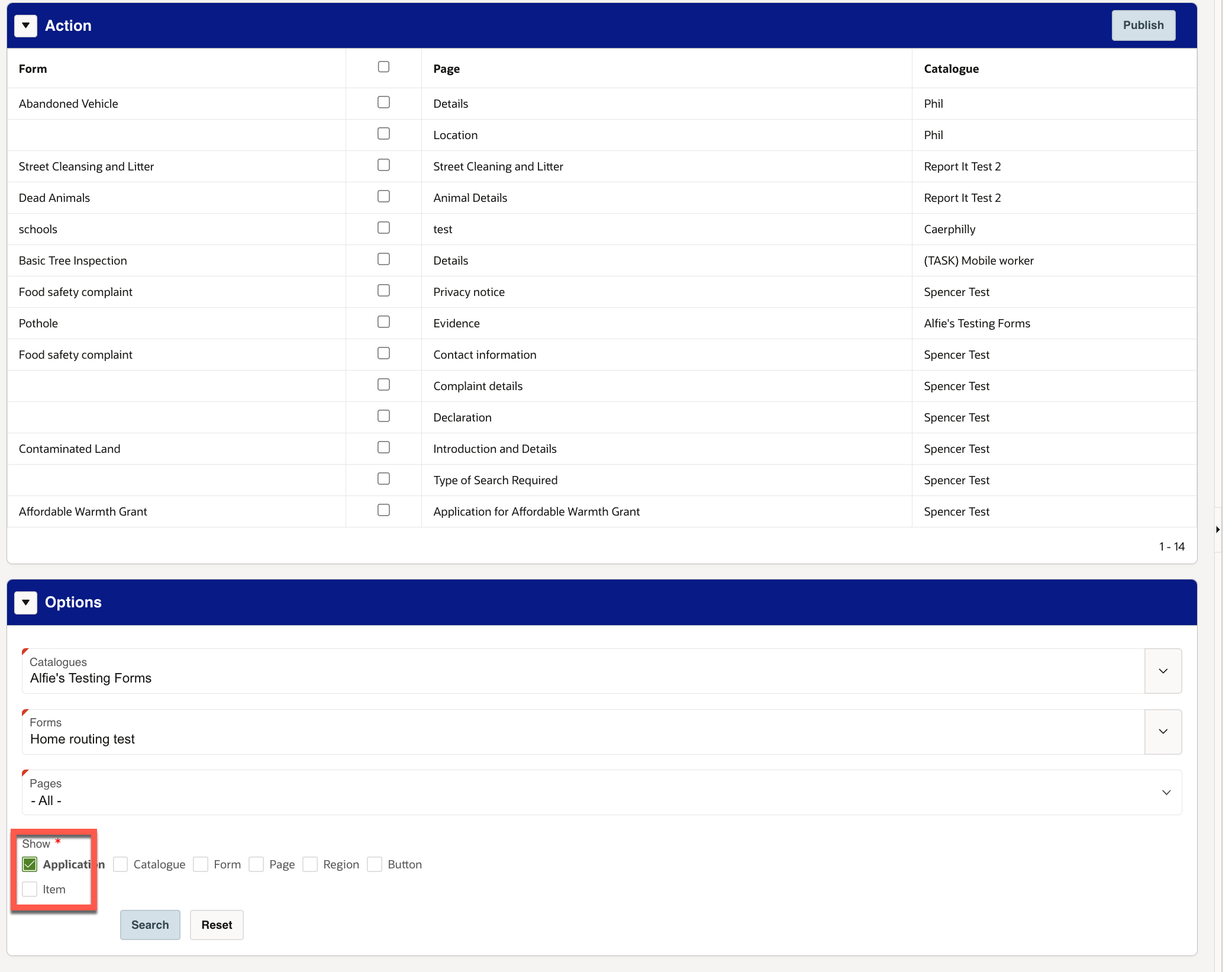Click the Catalogue column header
The image size is (1232, 972).
[x=951, y=69]
